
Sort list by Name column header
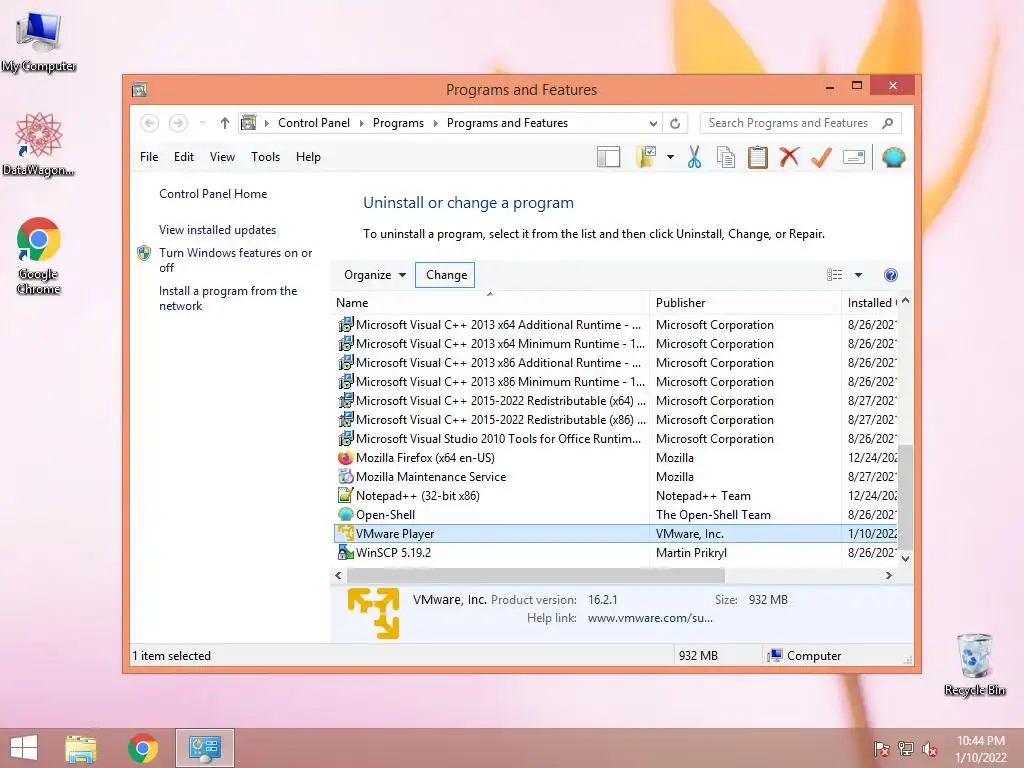[x=489, y=302]
